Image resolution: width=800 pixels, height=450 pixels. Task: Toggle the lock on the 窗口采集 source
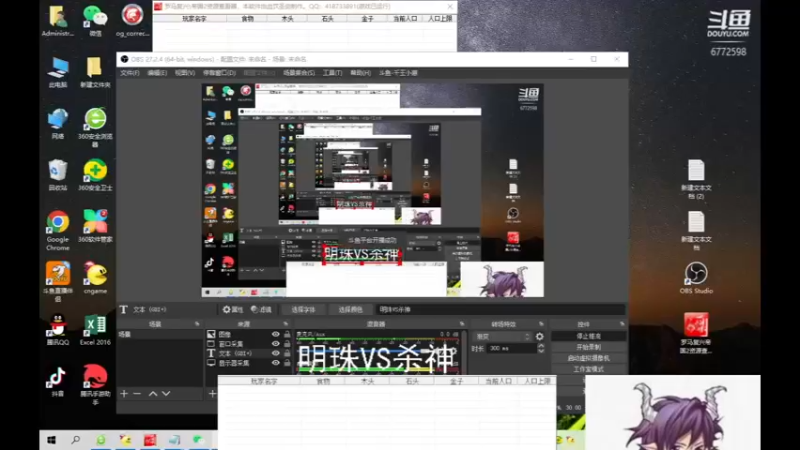pos(287,344)
